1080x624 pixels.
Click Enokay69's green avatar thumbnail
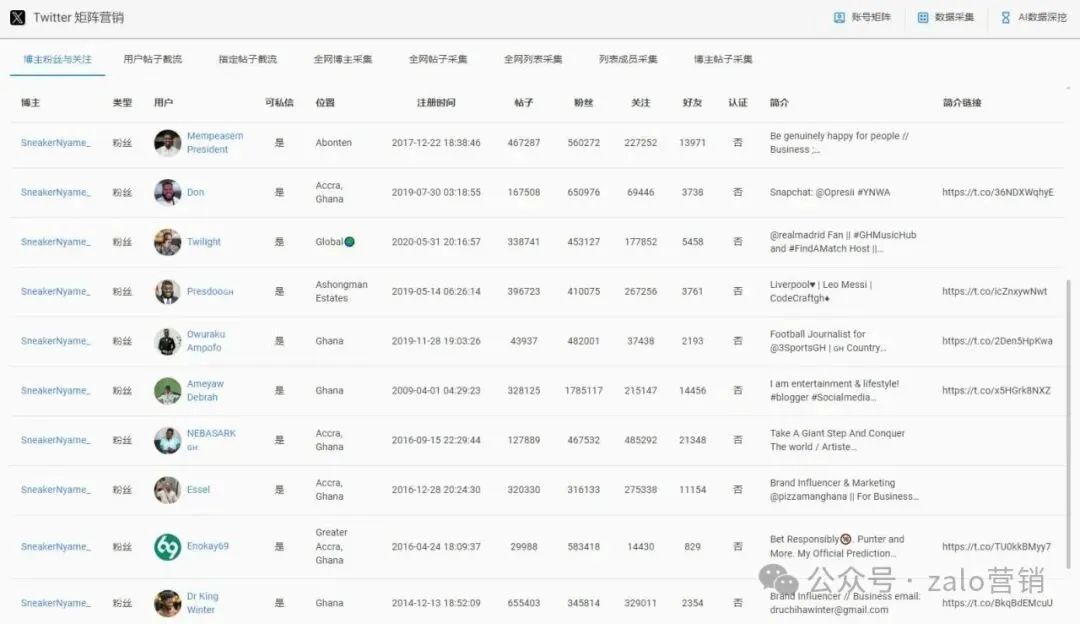166,546
